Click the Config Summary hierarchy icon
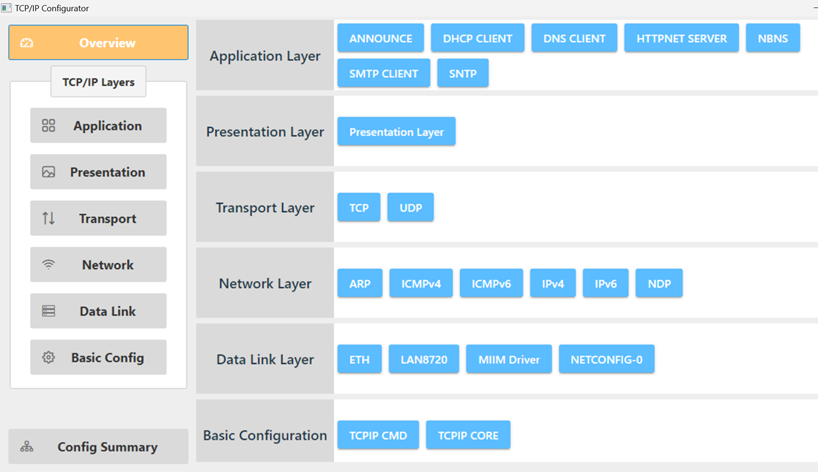 (27, 447)
